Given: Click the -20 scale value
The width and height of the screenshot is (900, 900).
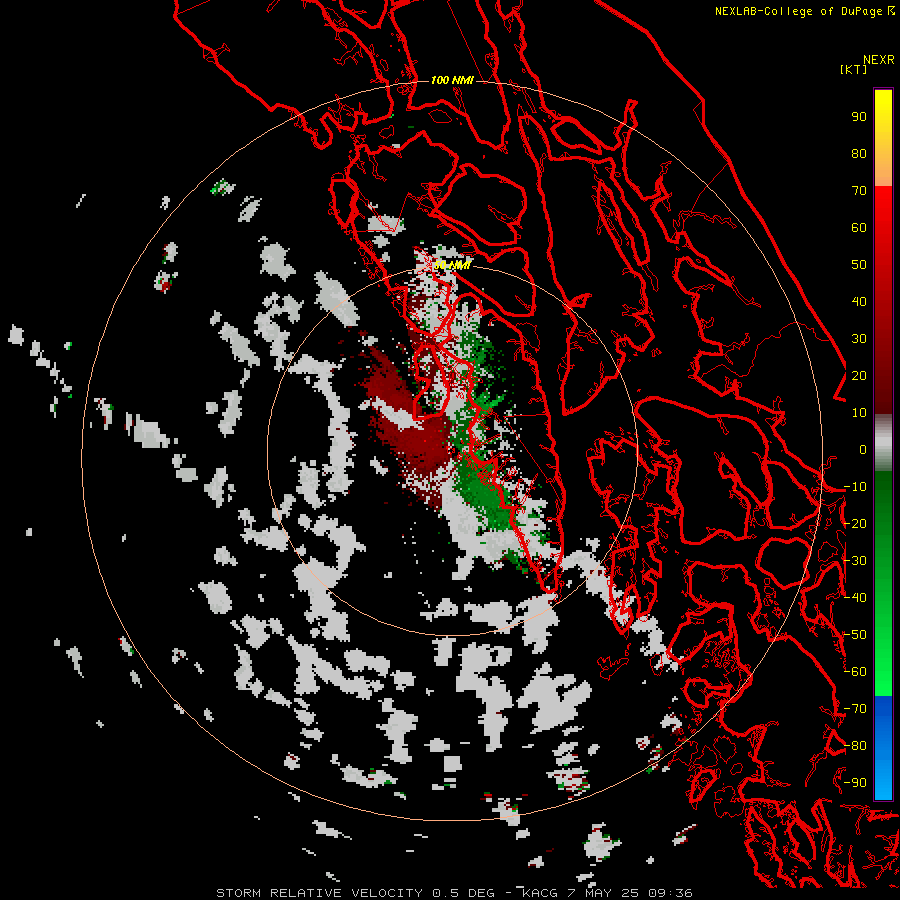Looking at the screenshot, I should pos(855,523).
